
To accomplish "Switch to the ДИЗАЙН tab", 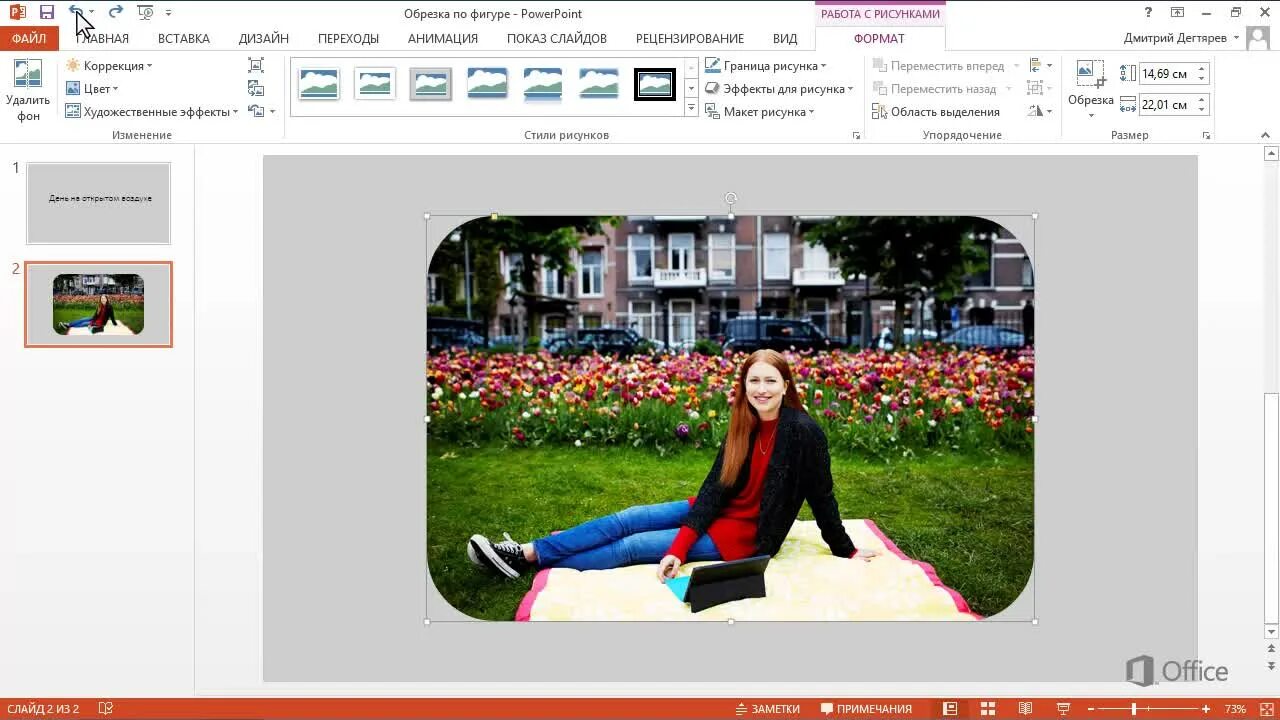I will tap(264, 38).
